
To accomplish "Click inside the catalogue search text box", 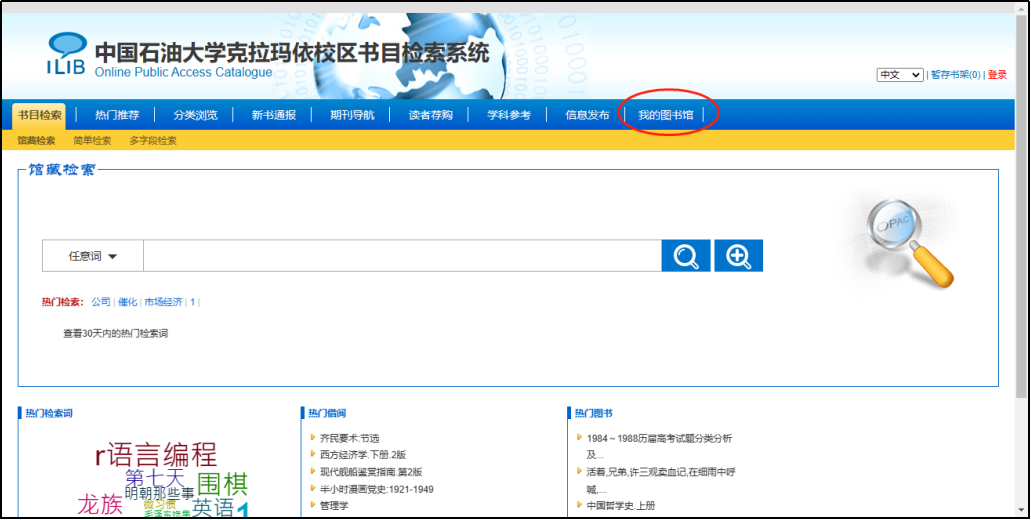I will point(400,256).
